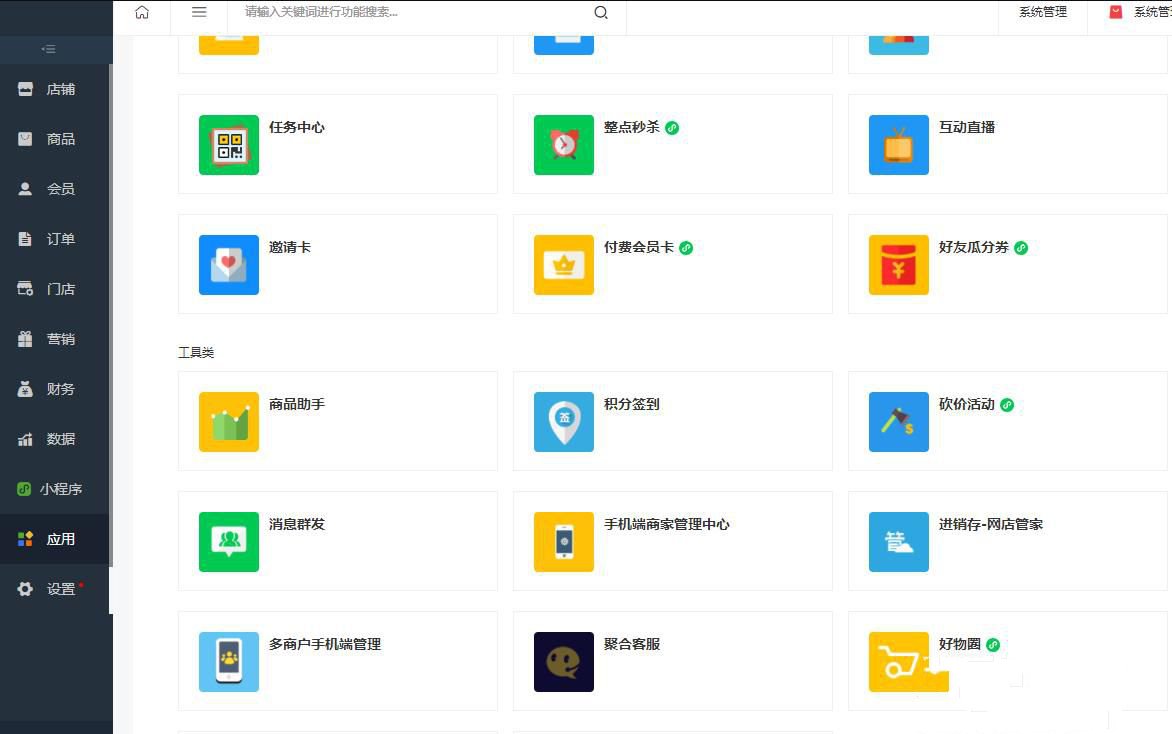Viewport: 1172px width, 734px height.
Task: Open the 积分签到 points check-in tool
Action: pos(632,404)
